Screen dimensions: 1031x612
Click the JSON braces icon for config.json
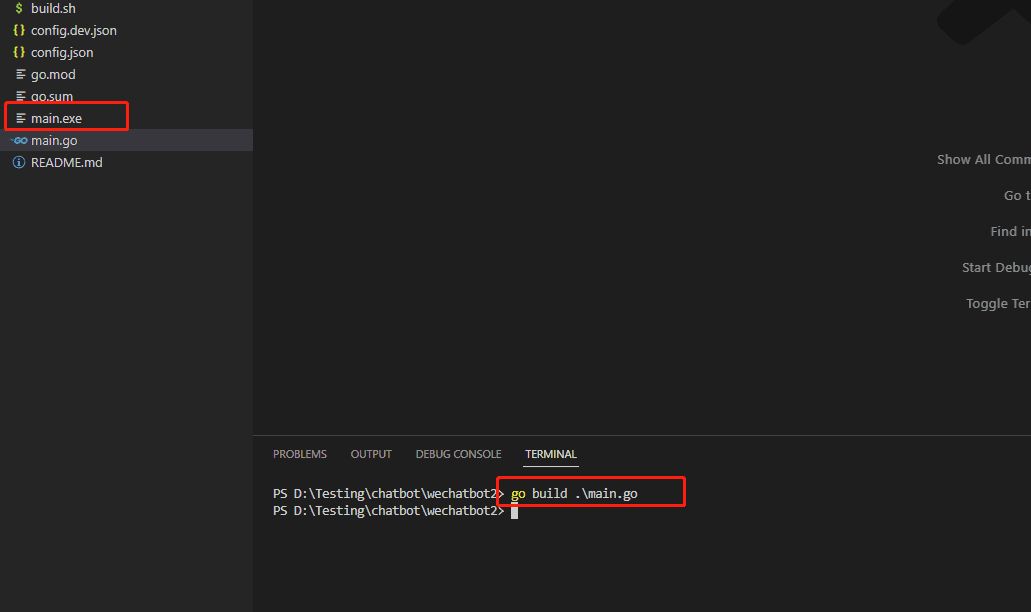pos(19,52)
